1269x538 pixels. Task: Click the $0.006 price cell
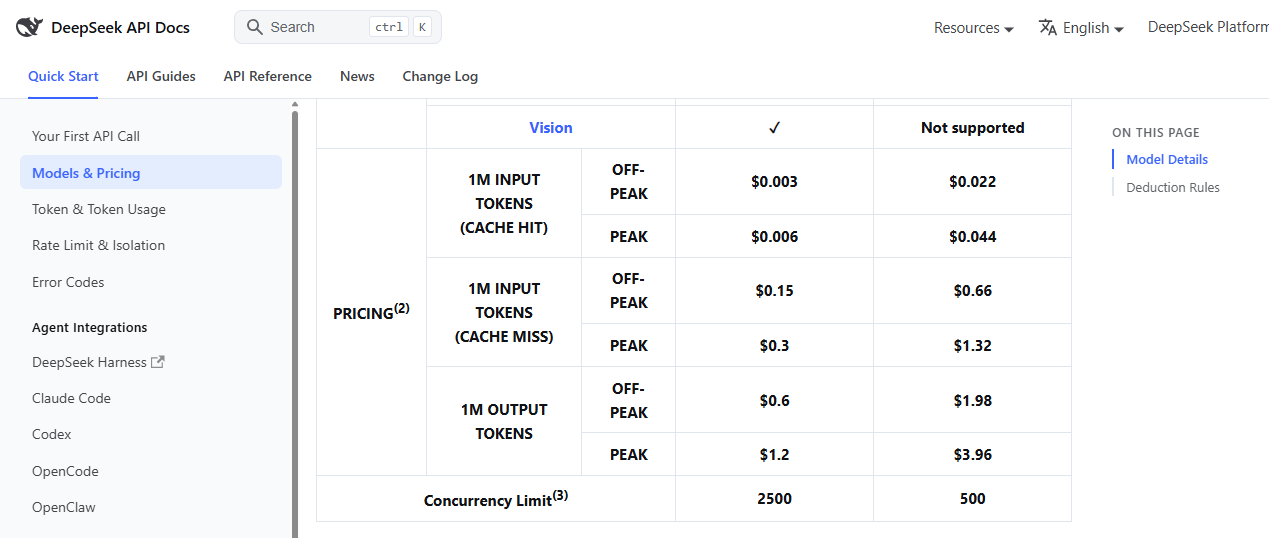pyautogui.click(x=775, y=237)
